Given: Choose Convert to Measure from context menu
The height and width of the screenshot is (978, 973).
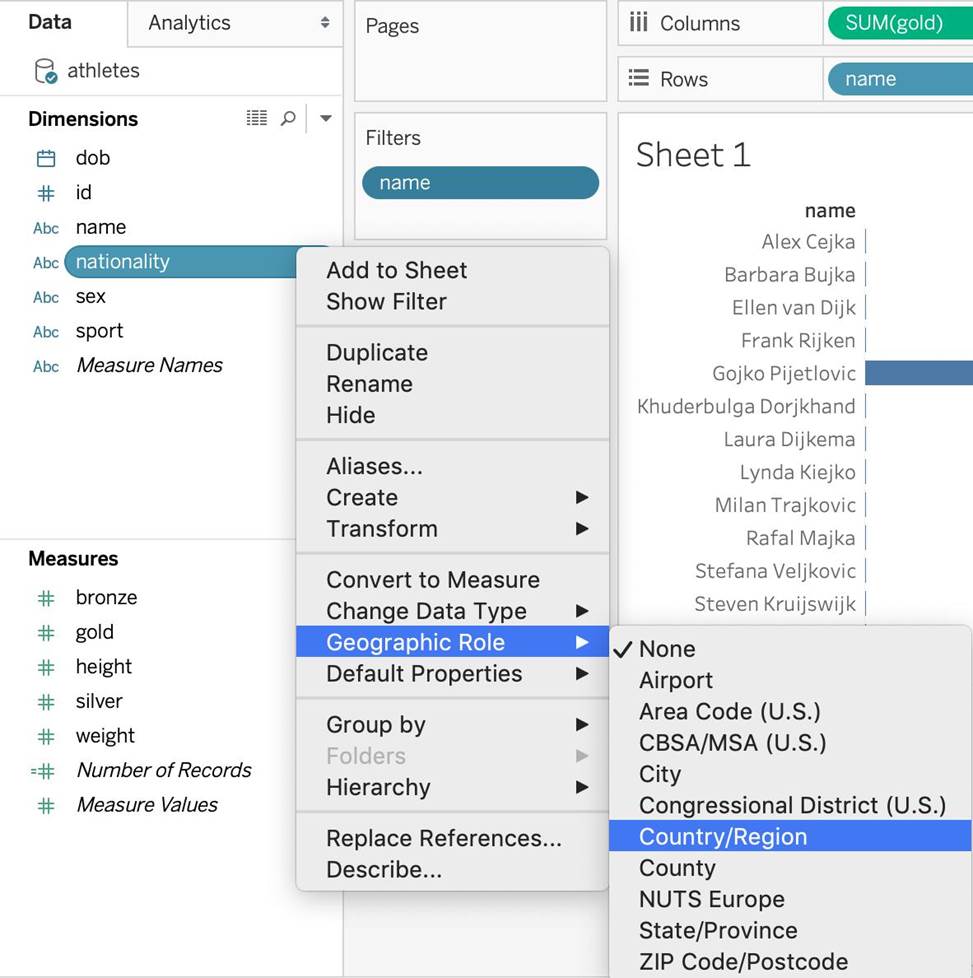Looking at the screenshot, I should point(432,580).
